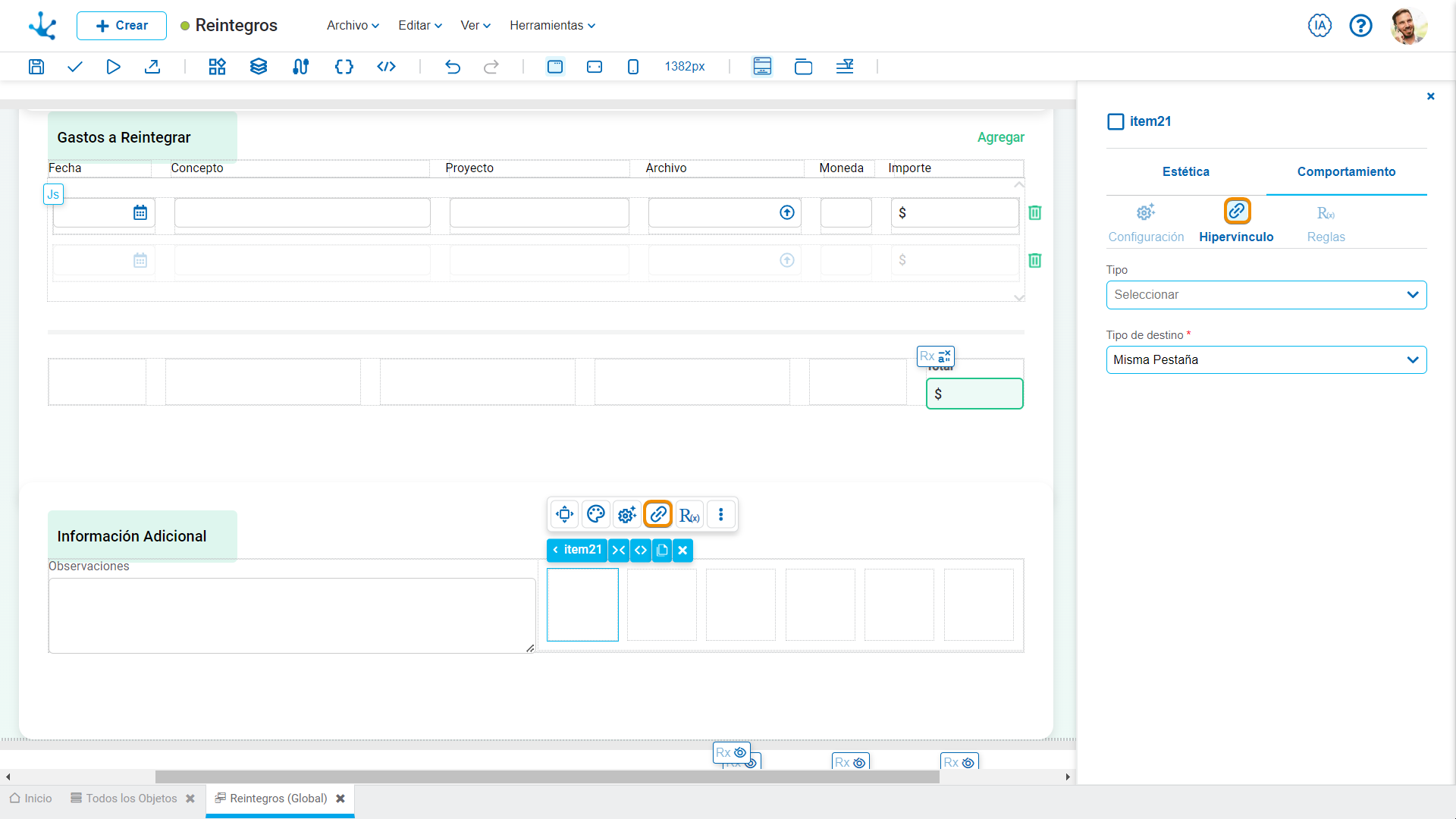Open the Tipo de destino dropdown
The image size is (1456, 819).
coord(1266,360)
